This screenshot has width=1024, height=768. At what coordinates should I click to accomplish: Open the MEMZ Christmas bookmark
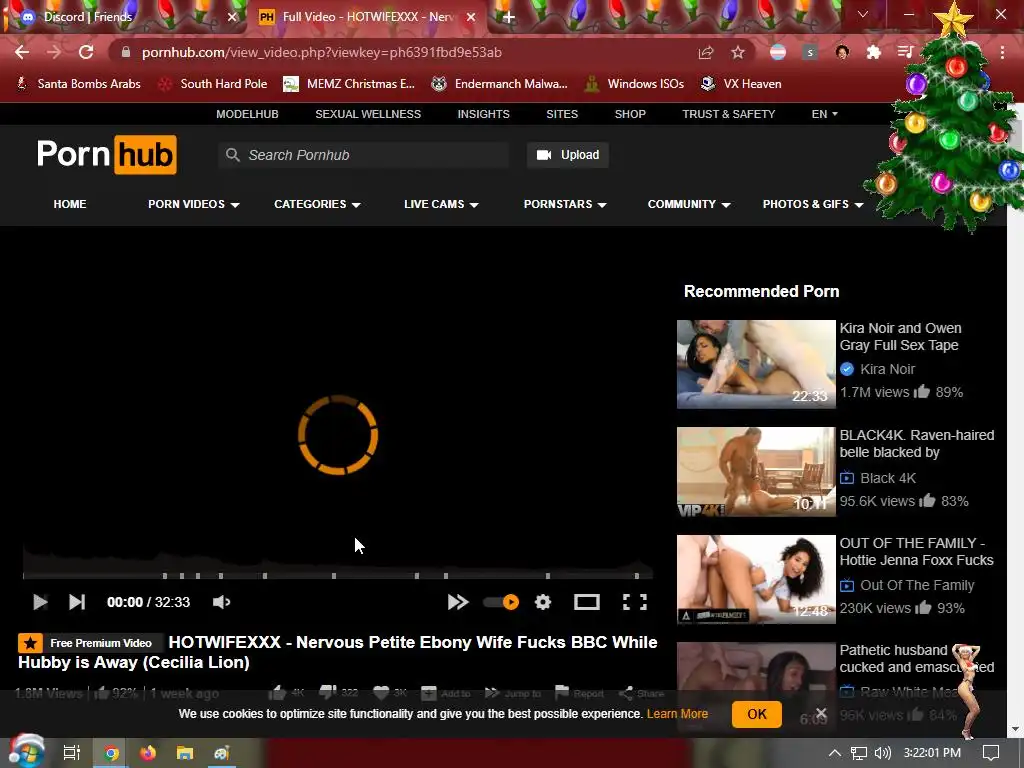point(349,84)
